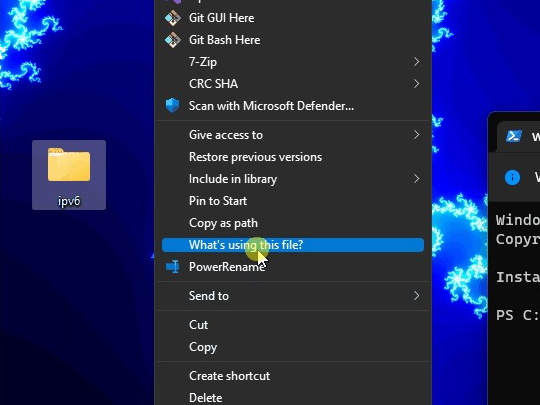The width and height of the screenshot is (540, 405).
Task: Click the ipv6 folder name label
Action: (69, 201)
